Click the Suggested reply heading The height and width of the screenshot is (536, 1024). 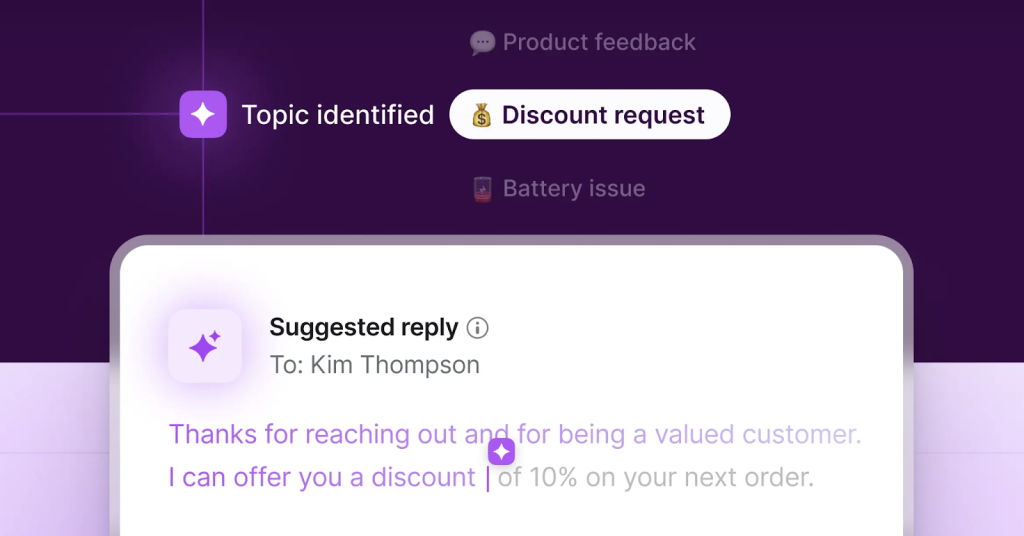[x=363, y=327]
